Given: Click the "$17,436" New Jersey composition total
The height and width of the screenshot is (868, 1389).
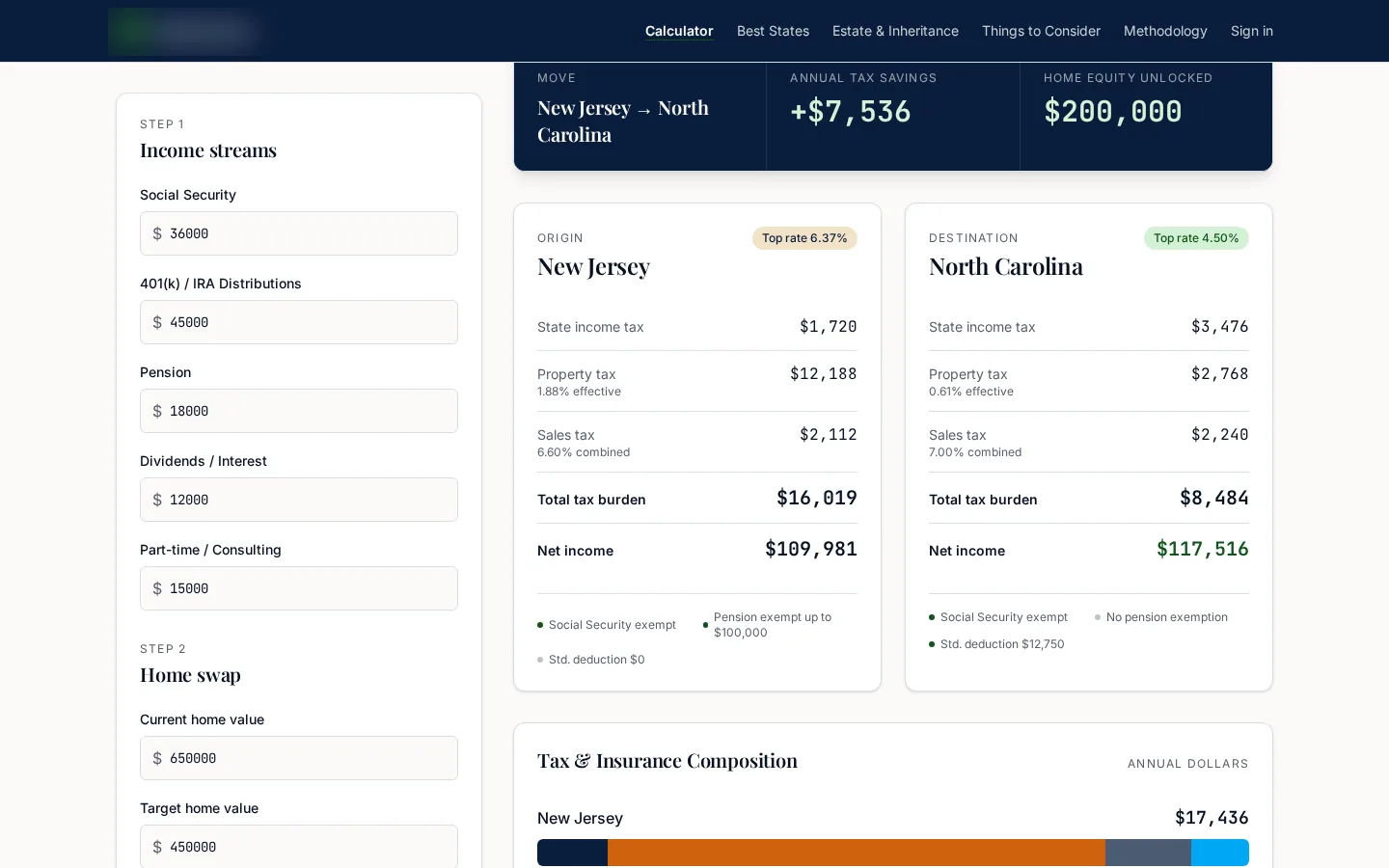Looking at the screenshot, I should (1212, 818).
